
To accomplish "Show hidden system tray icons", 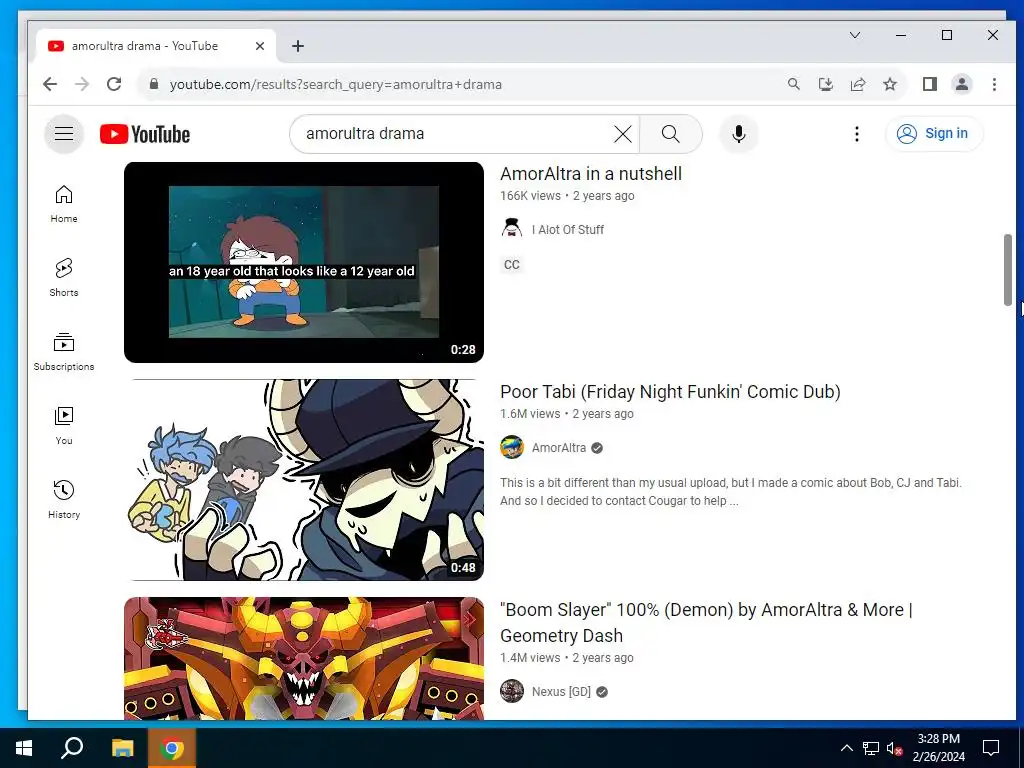I will (x=846, y=748).
